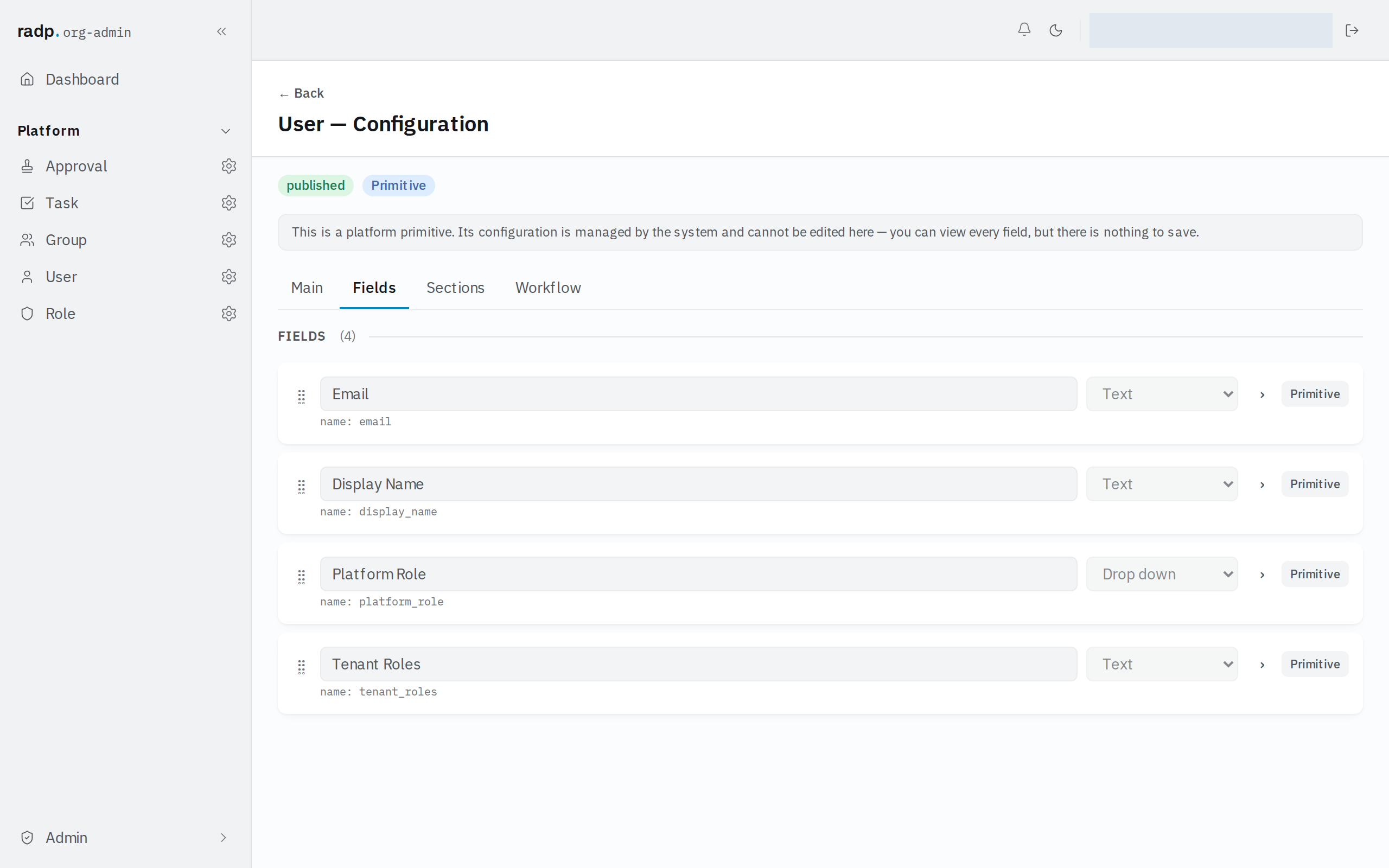1389x868 pixels.
Task: Click the Primitive badge on Tenant Roles row
Action: click(1314, 664)
